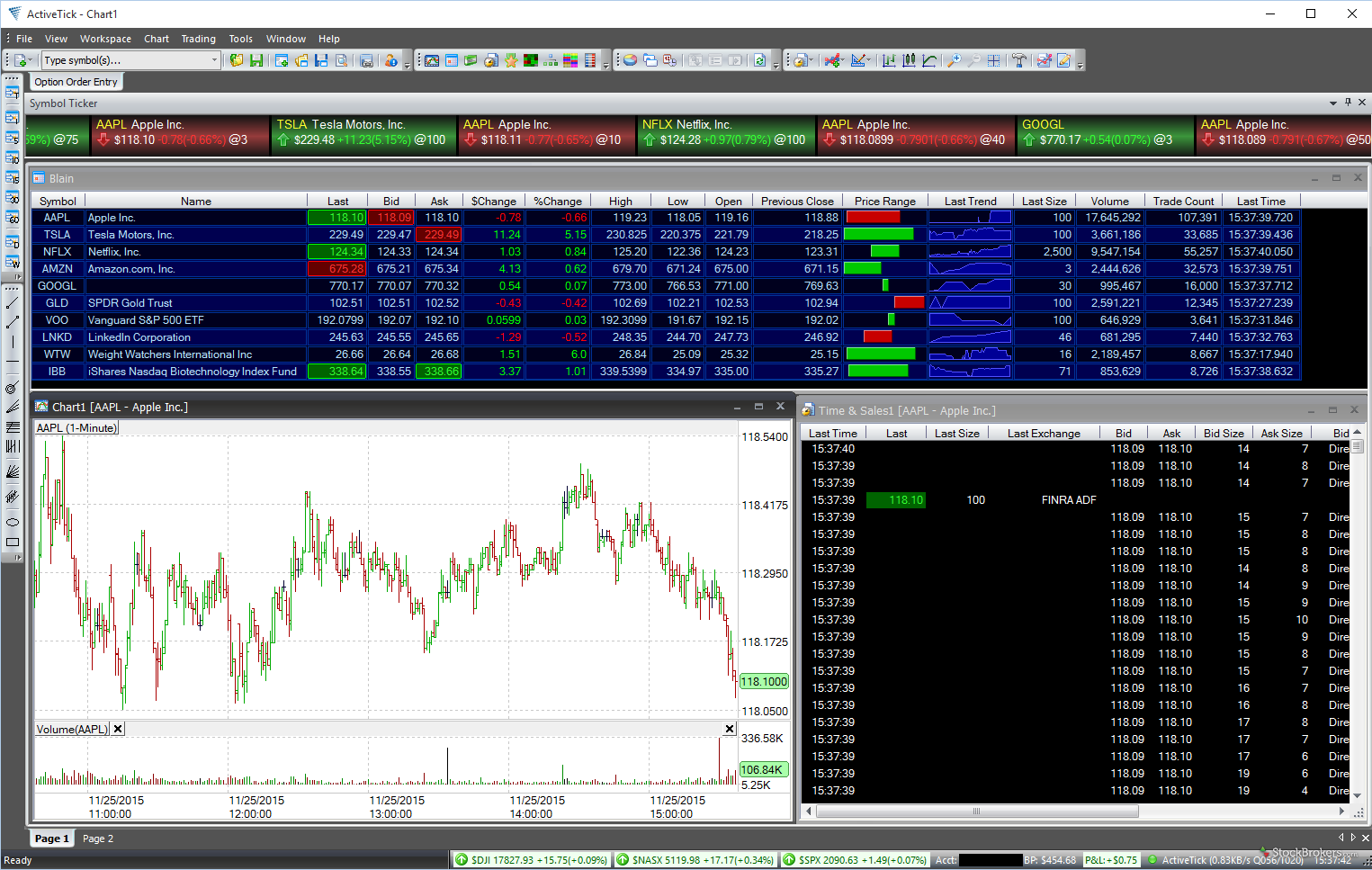
Task: Click the print workspace toolbar icon
Action: pyautogui.click(x=366, y=60)
